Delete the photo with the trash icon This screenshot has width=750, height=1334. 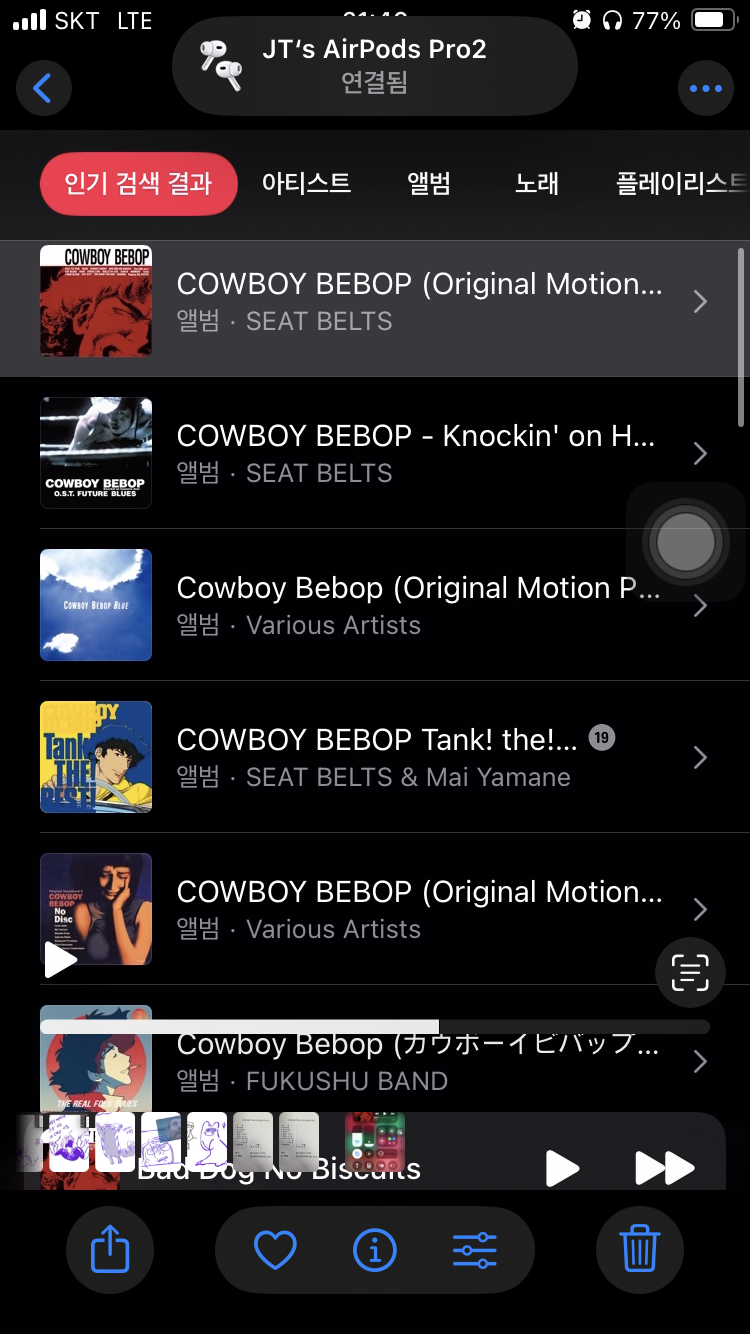639,1250
